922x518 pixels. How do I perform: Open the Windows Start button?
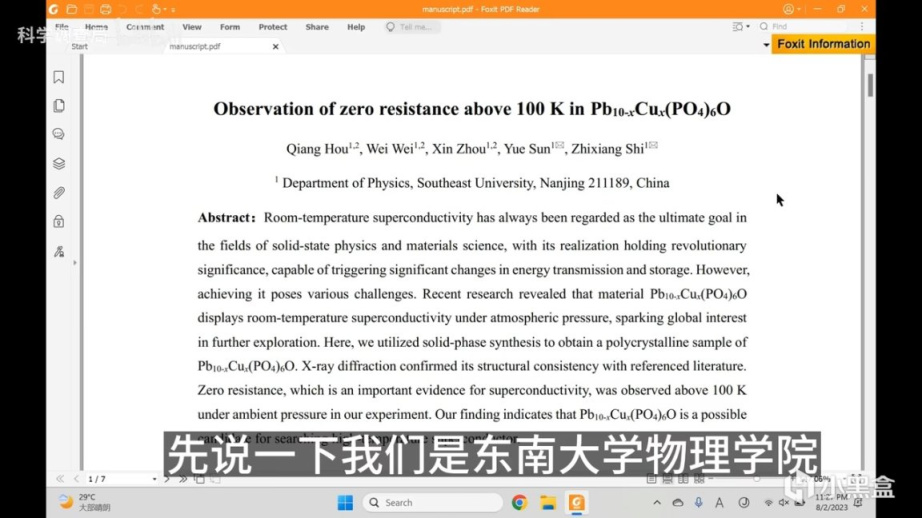(x=345, y=502)
